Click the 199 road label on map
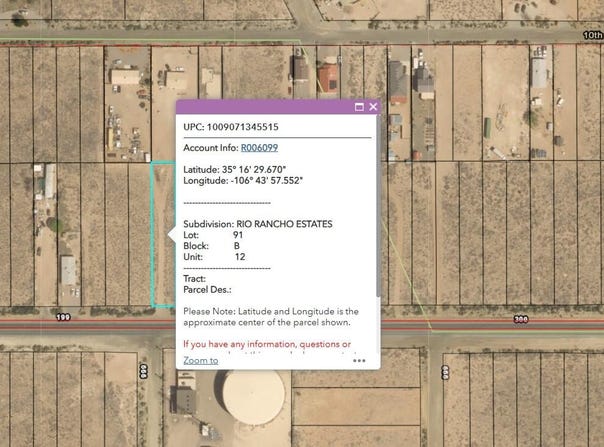The height and width of the screenshot is (447, 604). click(x=63, y=317)
